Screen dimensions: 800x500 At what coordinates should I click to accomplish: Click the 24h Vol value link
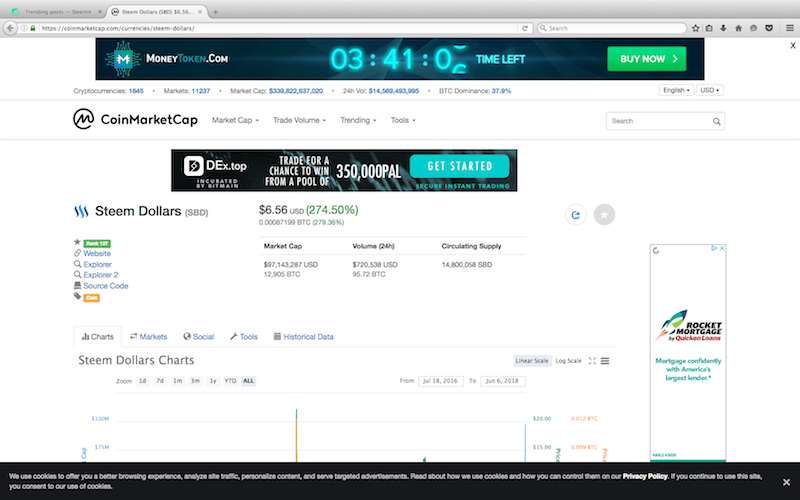point(394,91)
